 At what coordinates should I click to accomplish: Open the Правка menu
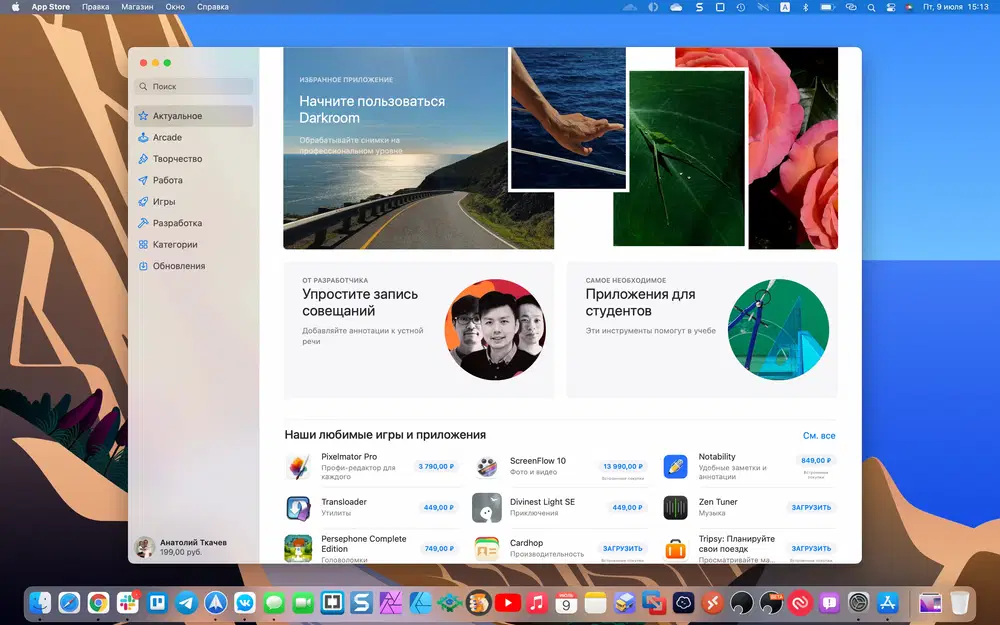(x=96, y=7)
